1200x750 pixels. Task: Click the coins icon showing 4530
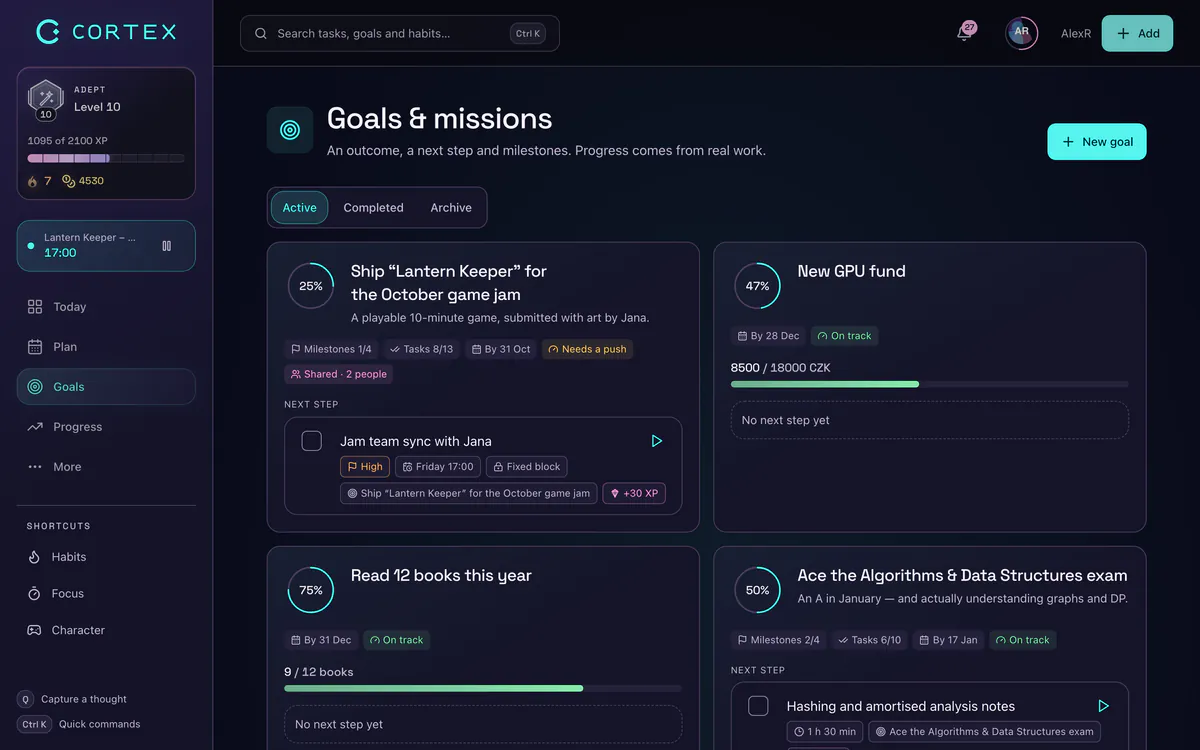69,181
